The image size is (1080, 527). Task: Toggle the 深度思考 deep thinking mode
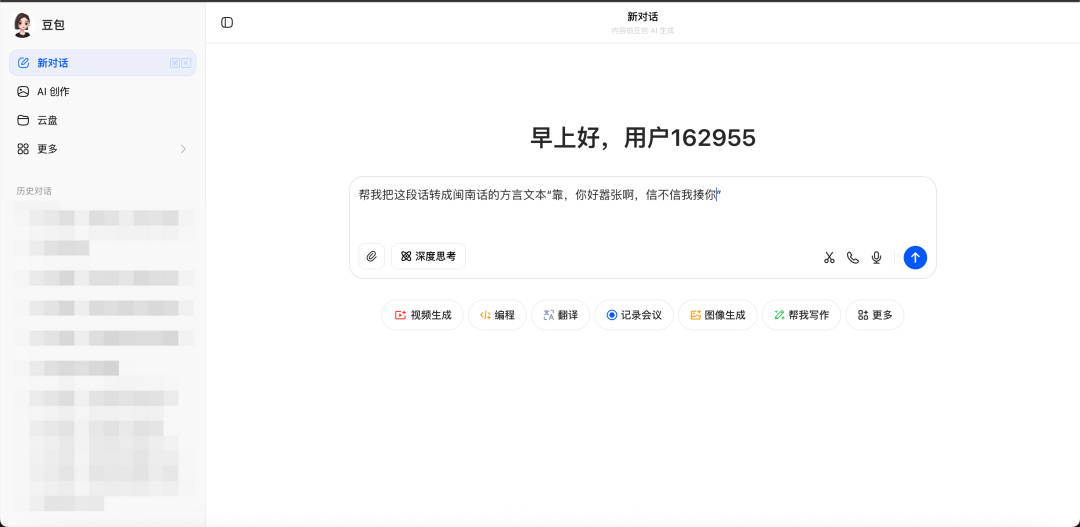[x=428, y=256]
